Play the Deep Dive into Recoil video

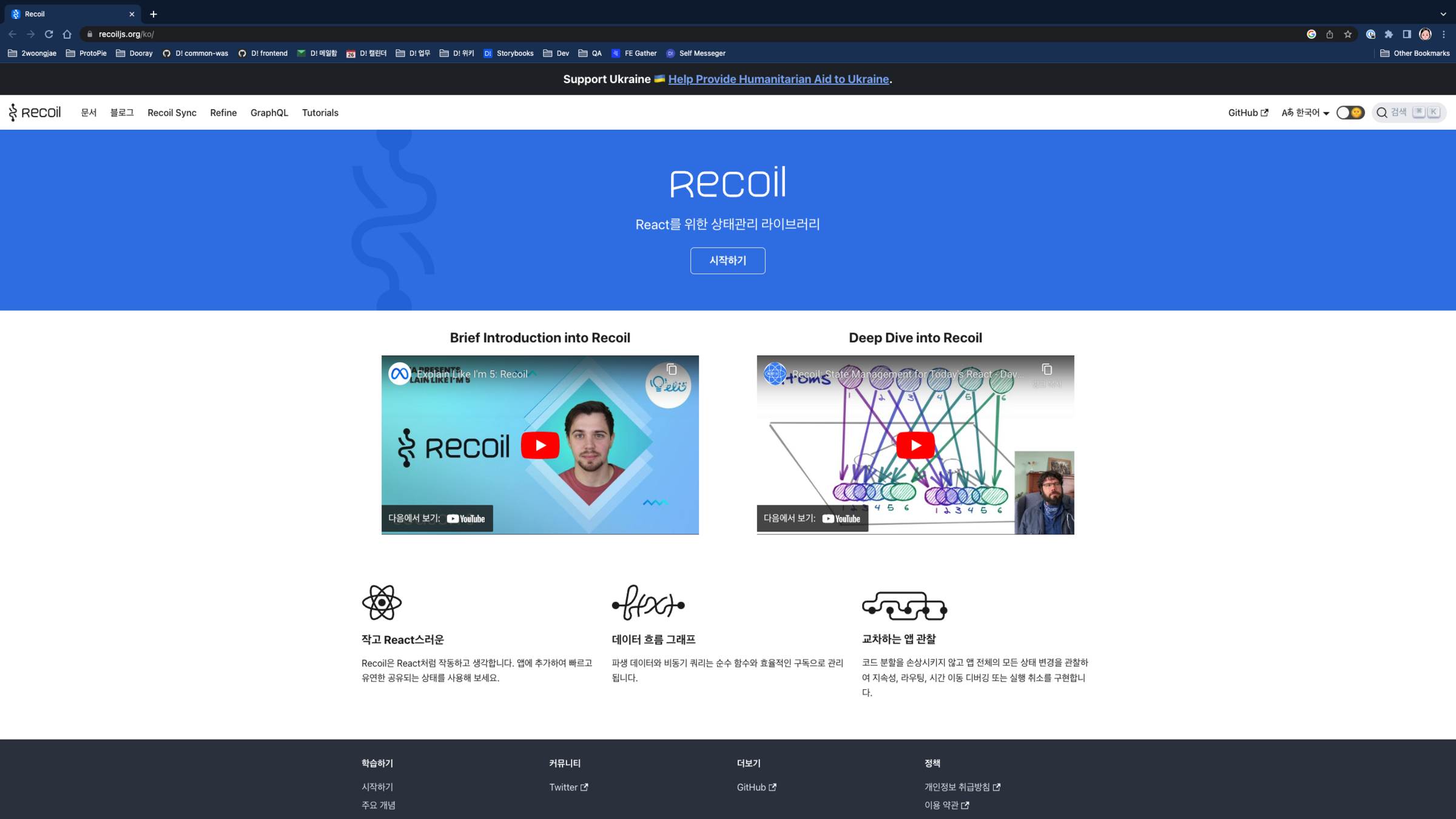click(x=915, y=445)
